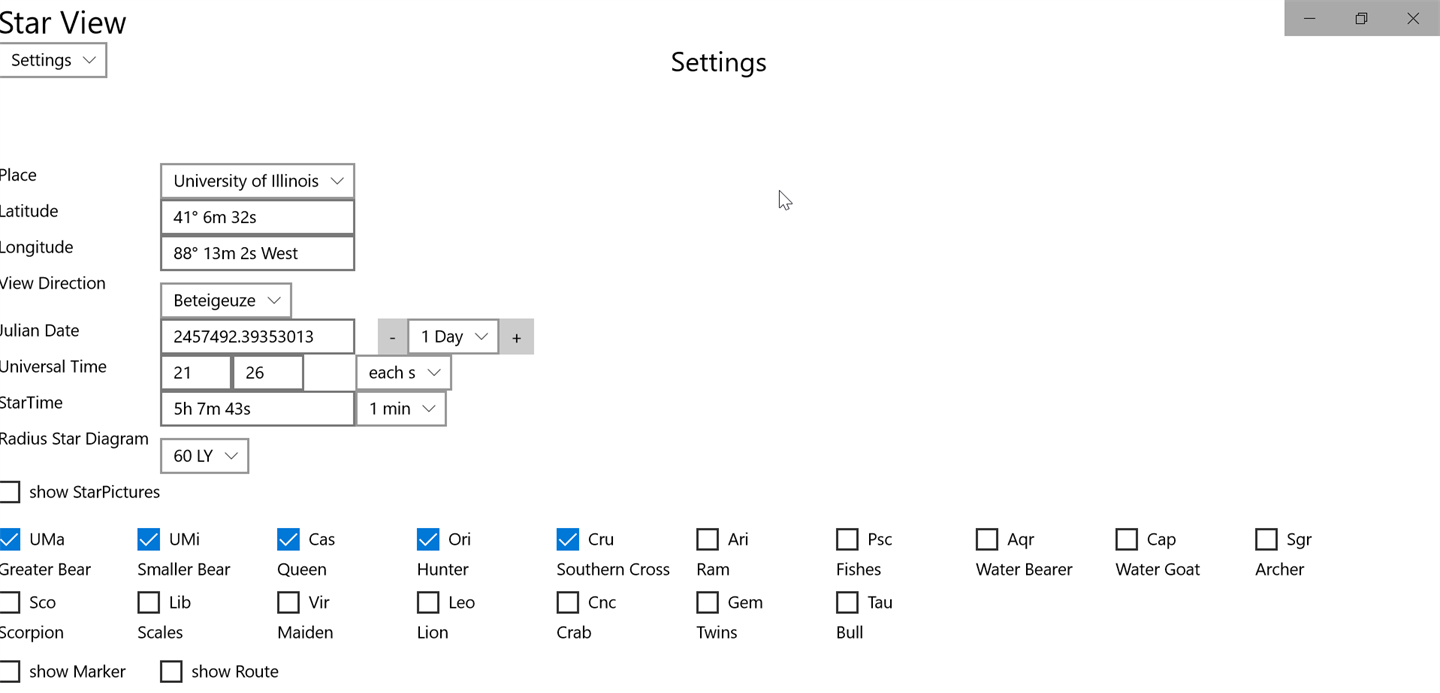Minimize the Star View window
The width and height of the screenshot is (1440, 693).
click(1309, 18)
